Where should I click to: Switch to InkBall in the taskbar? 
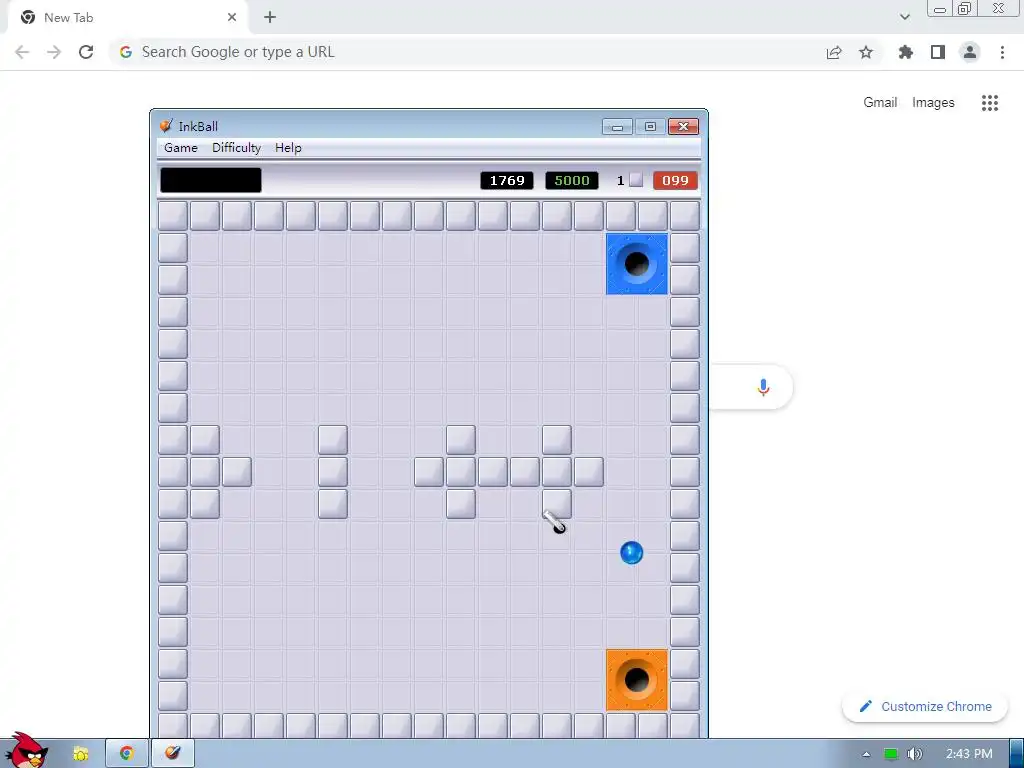point(172,753)
